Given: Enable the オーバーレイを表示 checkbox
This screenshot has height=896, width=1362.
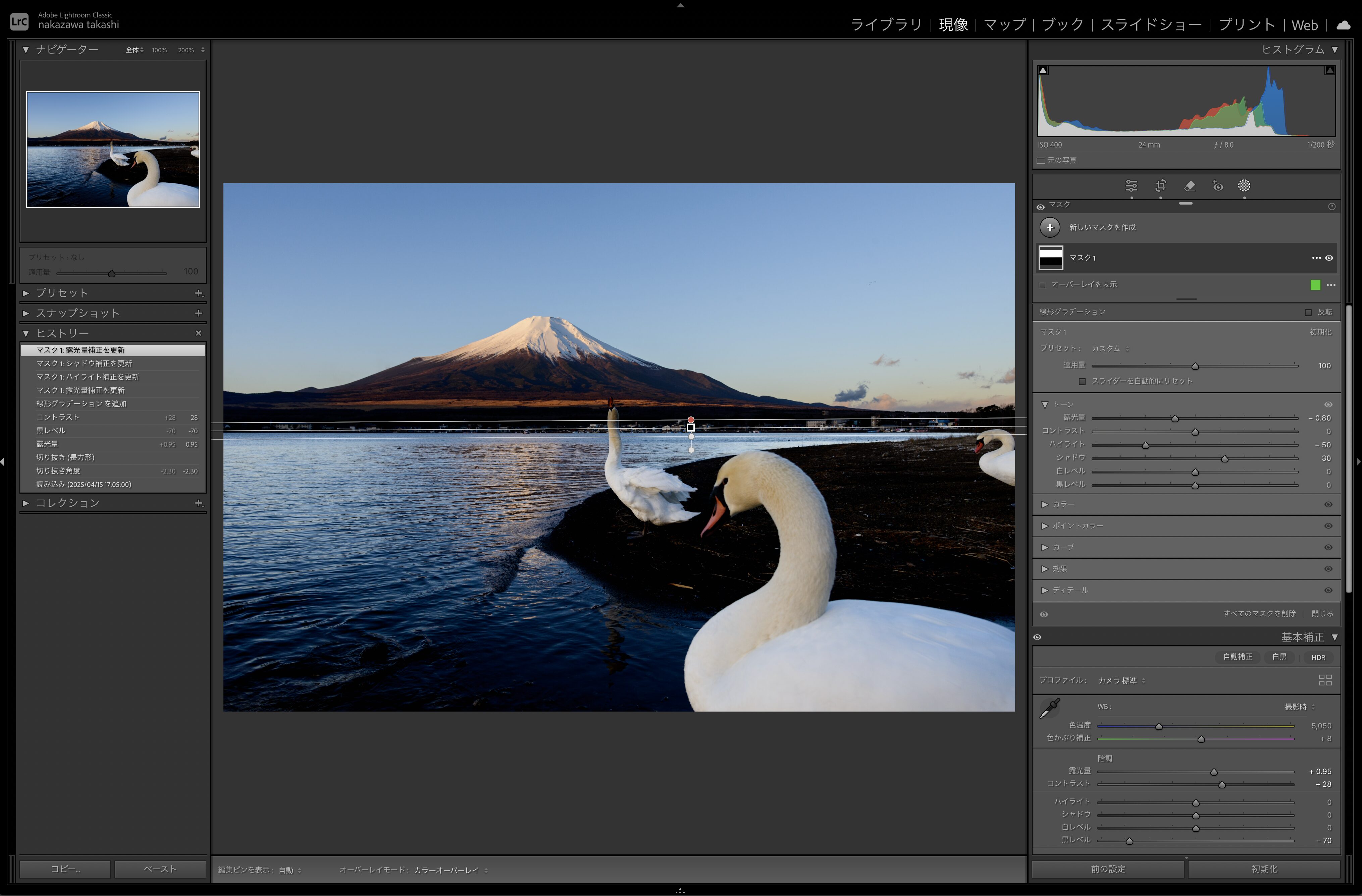Looking at the screenshot, I should click(x=1042, y=285).
